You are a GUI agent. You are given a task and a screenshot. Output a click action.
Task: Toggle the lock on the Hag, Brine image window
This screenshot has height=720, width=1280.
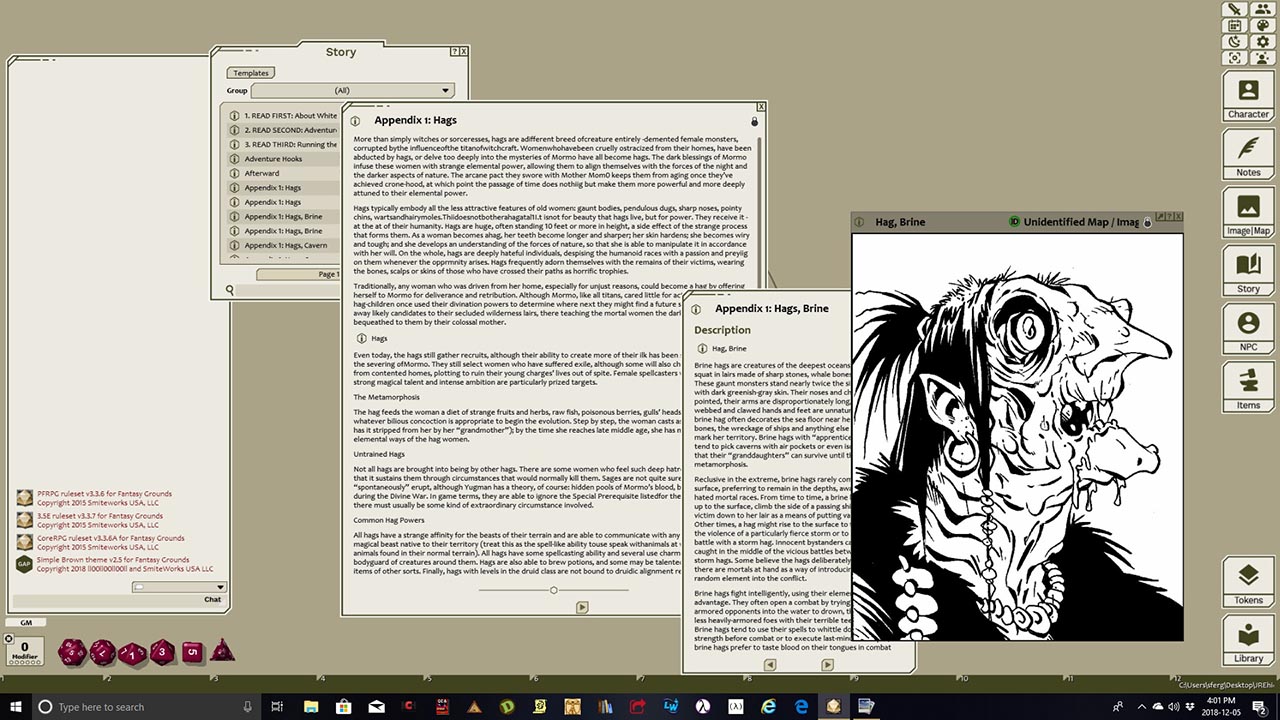pyautogui.click(x=1148, y=222)
